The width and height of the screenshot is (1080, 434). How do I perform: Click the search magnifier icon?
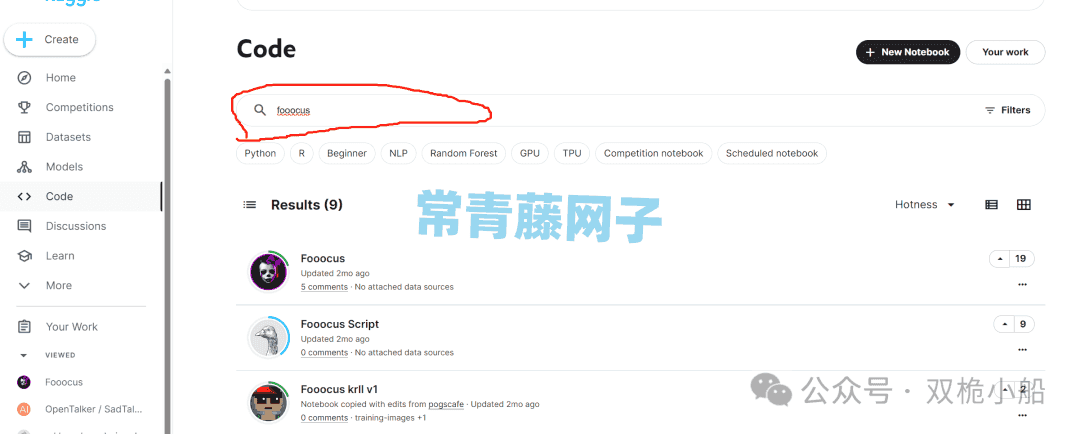260,110
